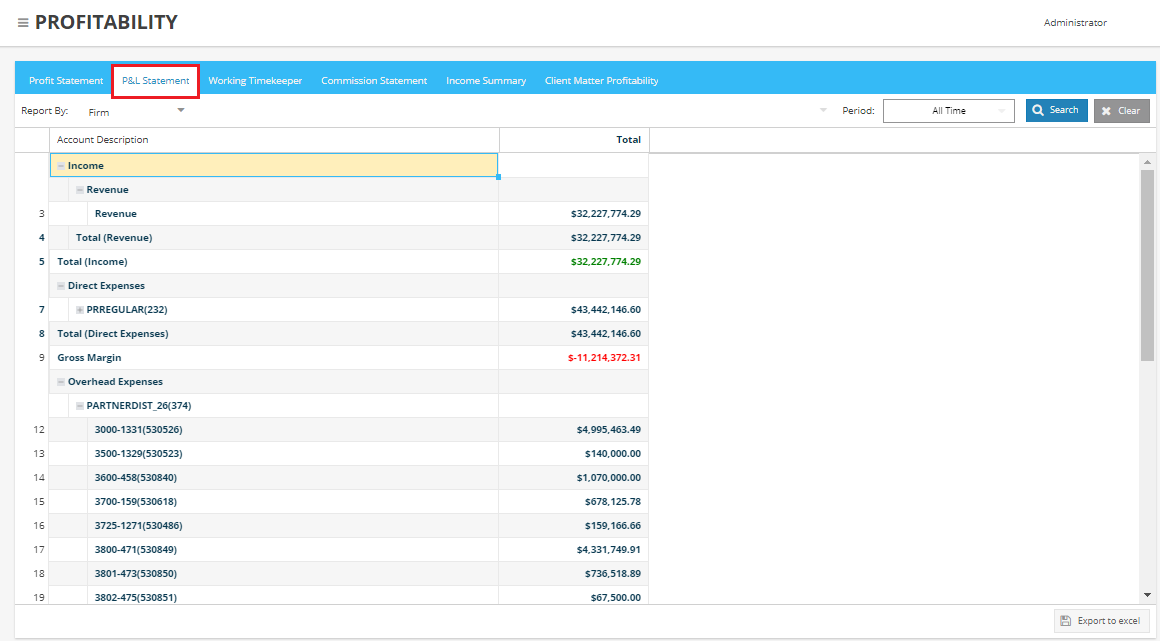1160x641 pixels.
Task: Collapse the Direct Expenses section
Action: pyautogui.click(x=62, y=286)
